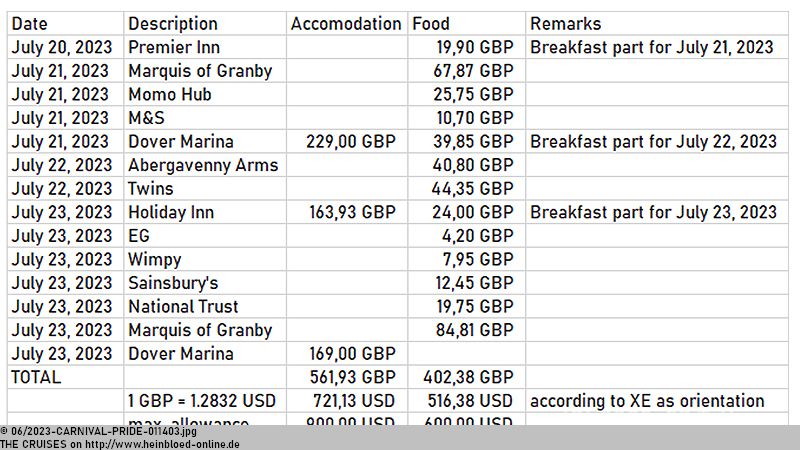800x450 pixels.
Task: Click the 229,00 GBP accommodation cell
Action: 347,141
